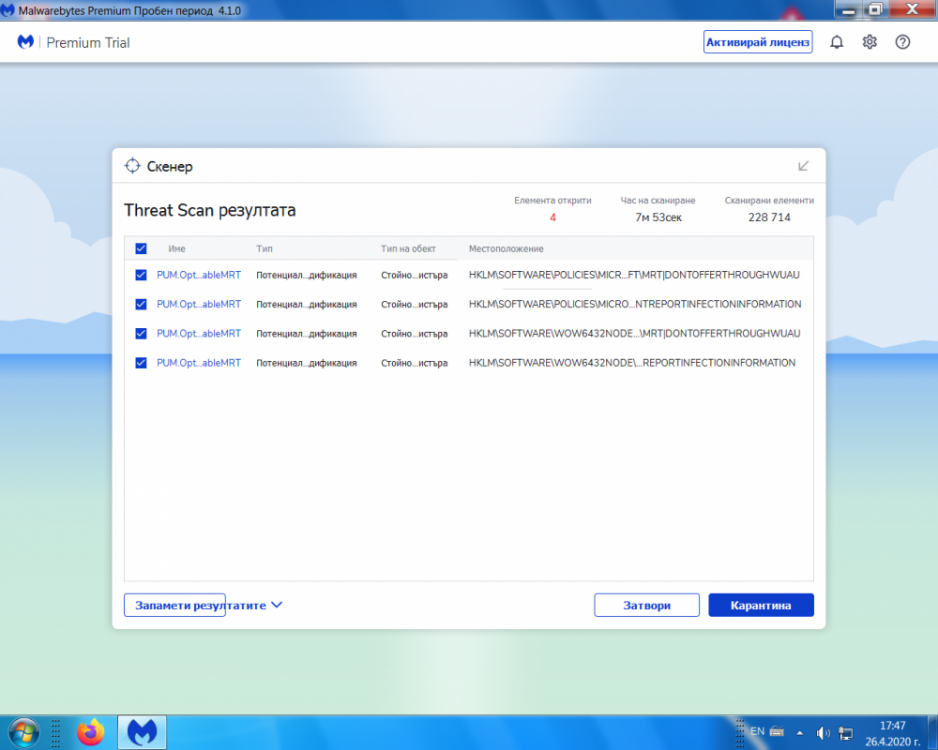
Task: Sort by the Местоположение column header
Action: pyautogui.click(x=506, y=248)
